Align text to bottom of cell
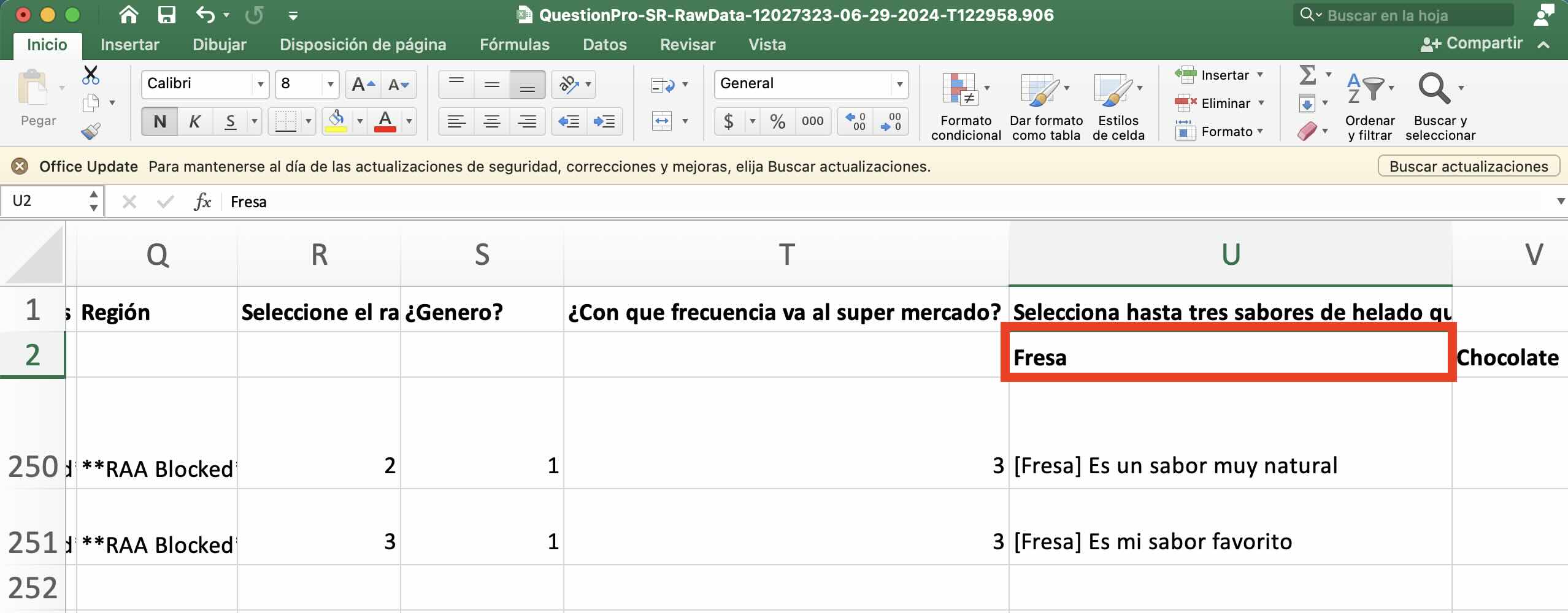Image resolution: width=1568 pixels, height=613 pixels. coord(527,85)
